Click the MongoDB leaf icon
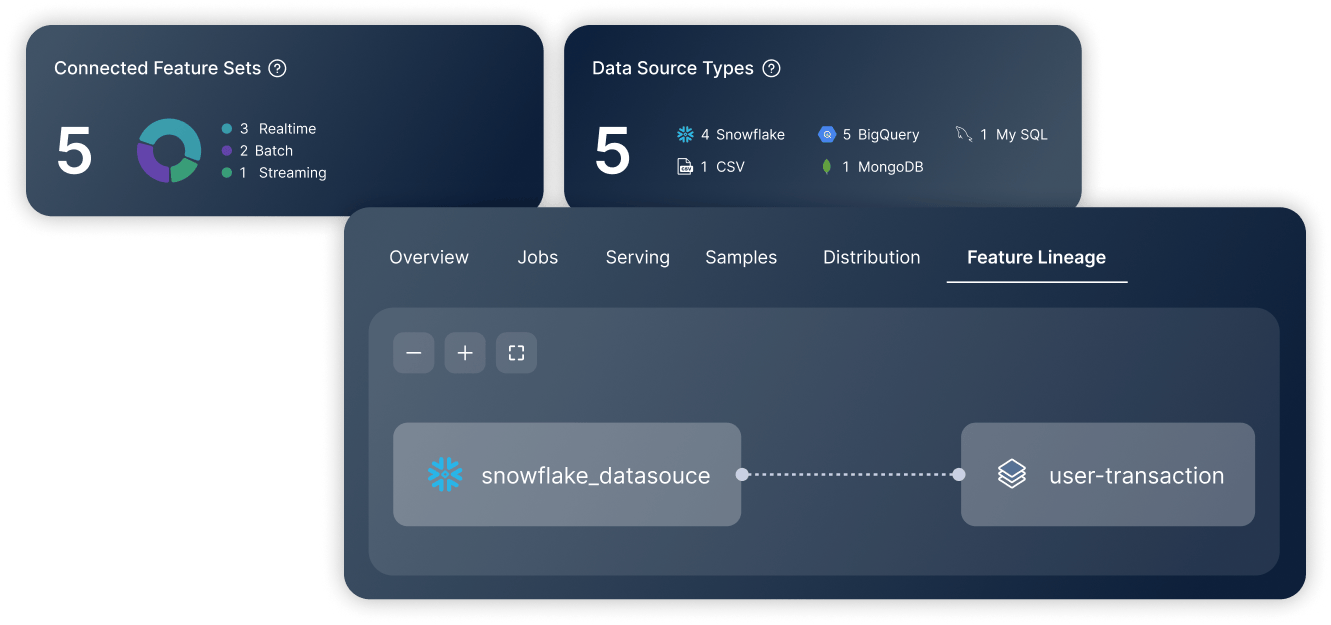 click(826, 167)
